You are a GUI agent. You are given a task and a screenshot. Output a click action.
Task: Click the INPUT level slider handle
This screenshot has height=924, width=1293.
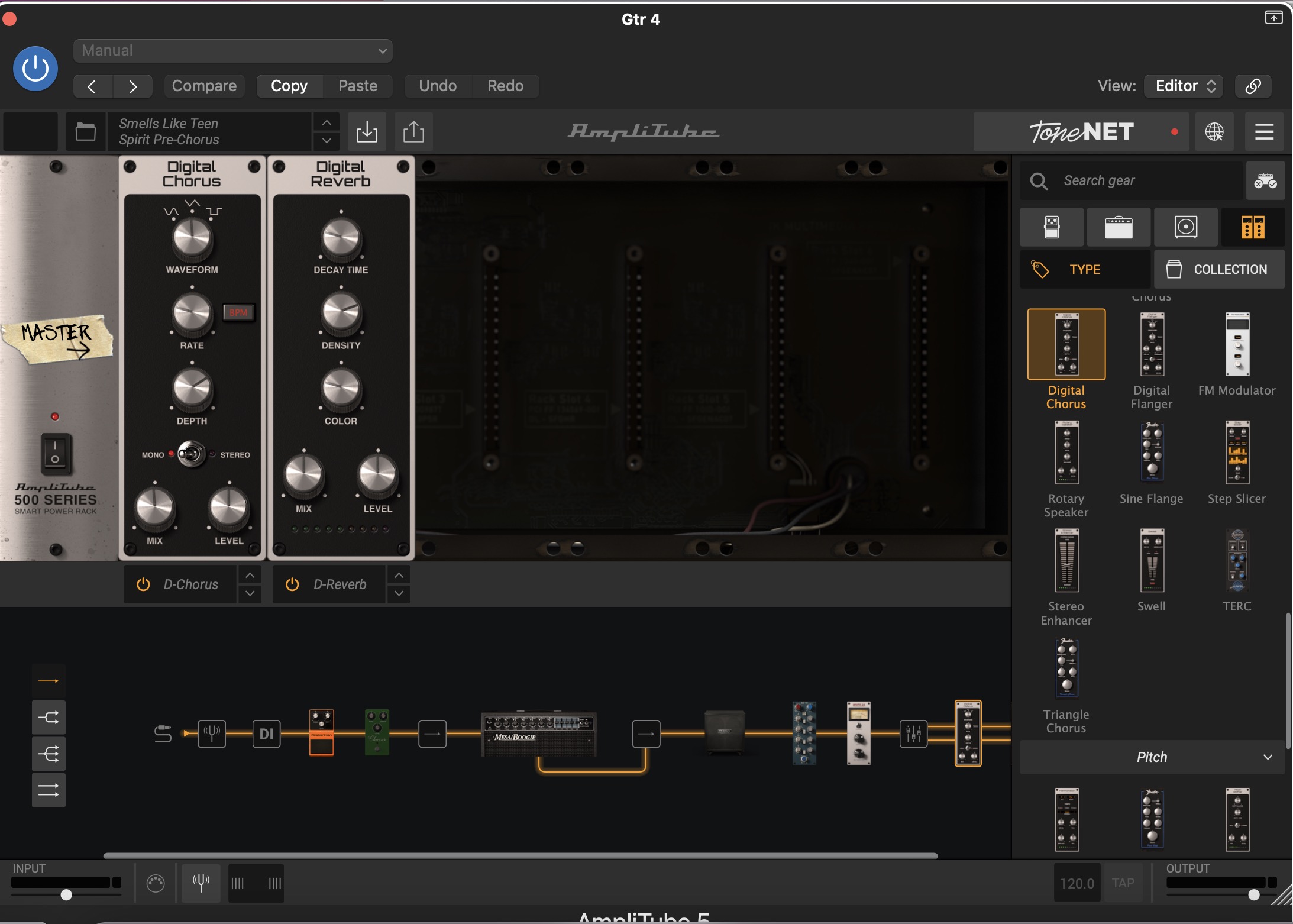pyautogui.click(x=66, y=895)
